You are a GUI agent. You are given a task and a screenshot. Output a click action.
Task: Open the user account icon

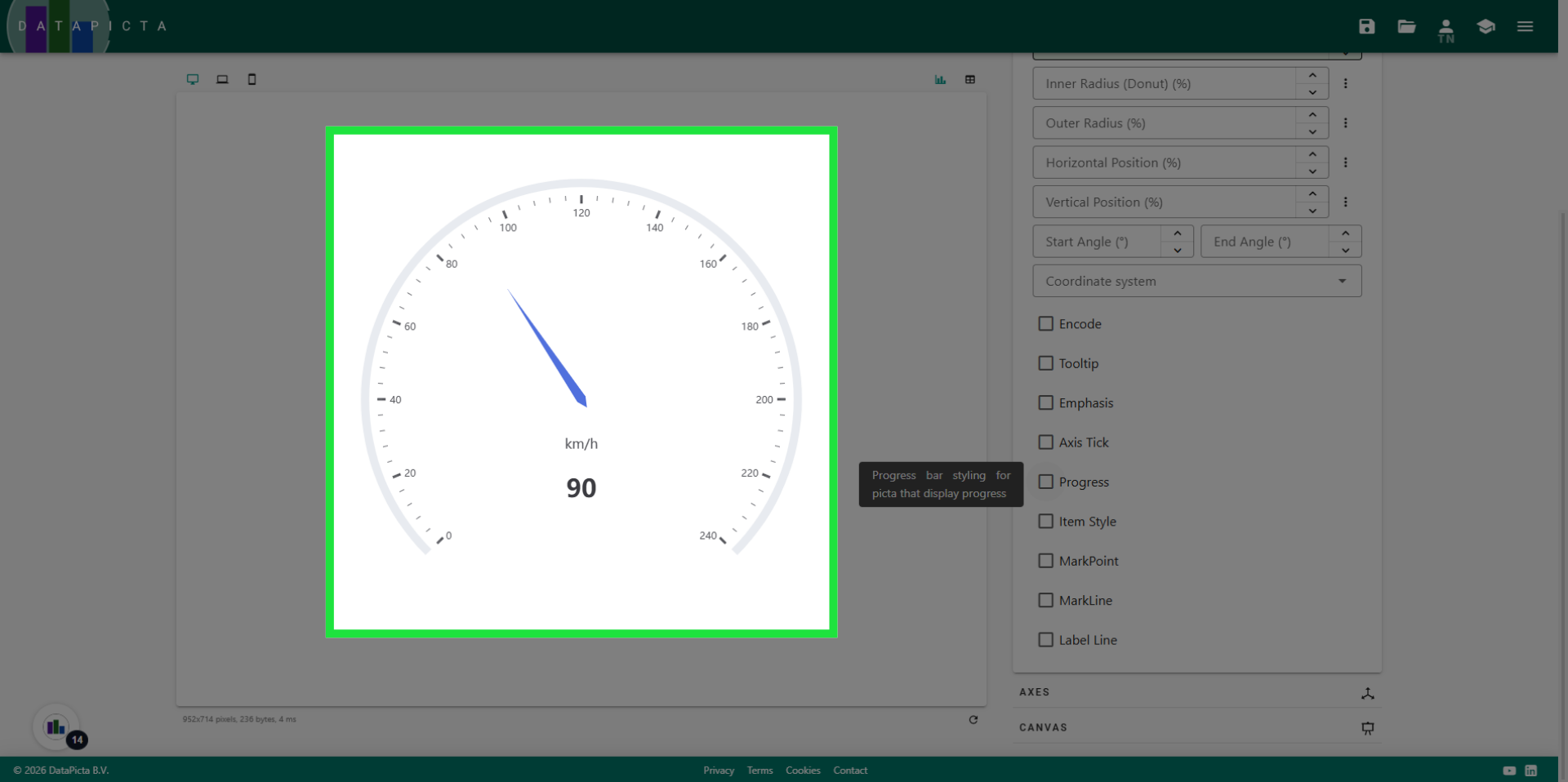1445,29
